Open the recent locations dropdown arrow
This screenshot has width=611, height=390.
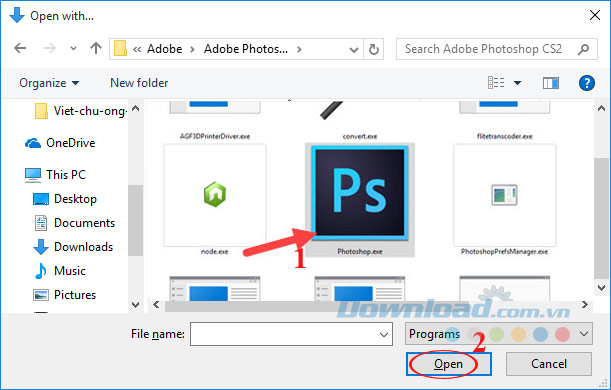[73, 49]
